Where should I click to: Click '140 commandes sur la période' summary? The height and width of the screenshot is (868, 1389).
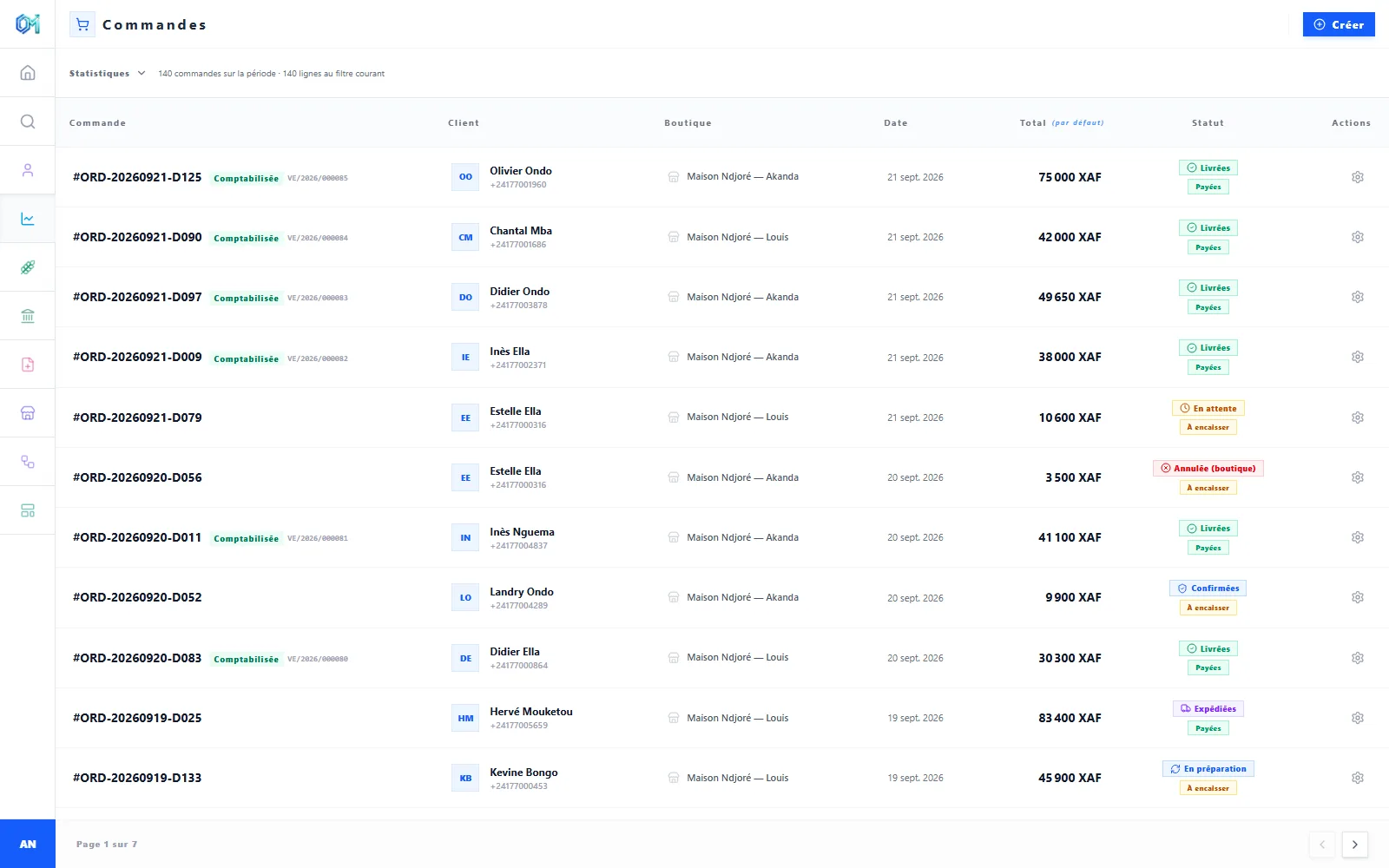point(217,74)
